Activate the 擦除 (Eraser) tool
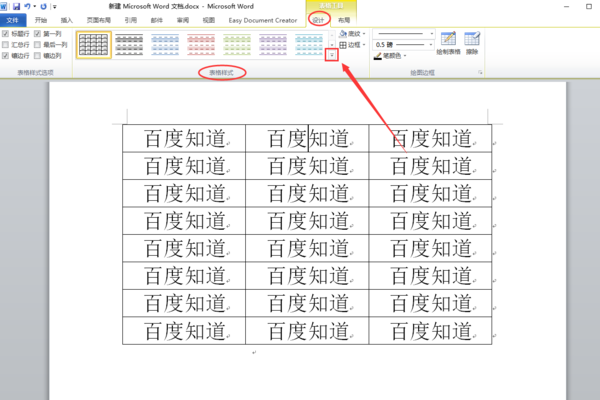 click(472, 43)
